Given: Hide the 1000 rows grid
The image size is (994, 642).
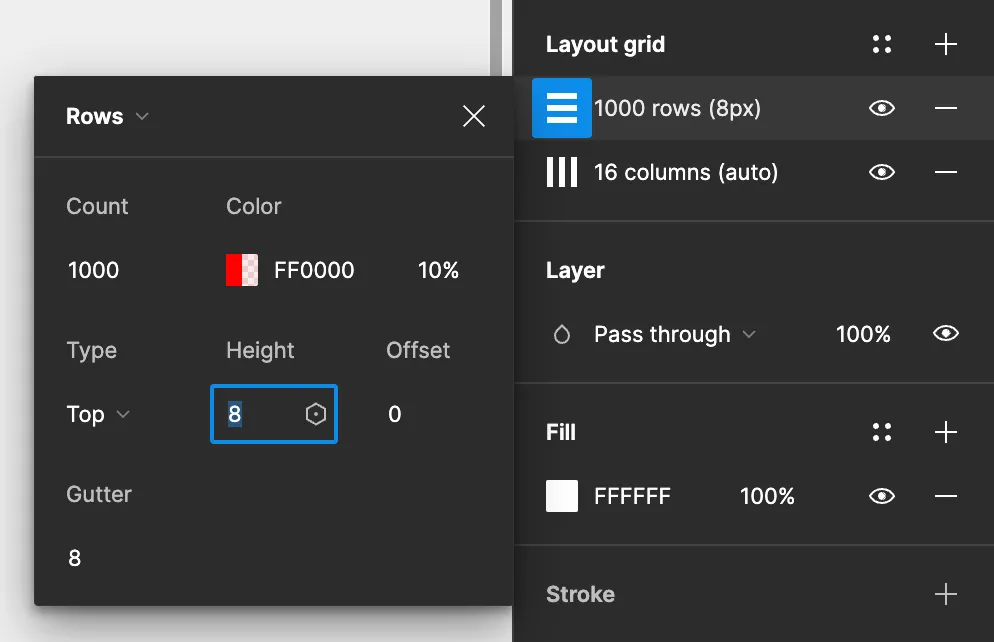Looking at the screenshot, I should [x=881, y=108].
